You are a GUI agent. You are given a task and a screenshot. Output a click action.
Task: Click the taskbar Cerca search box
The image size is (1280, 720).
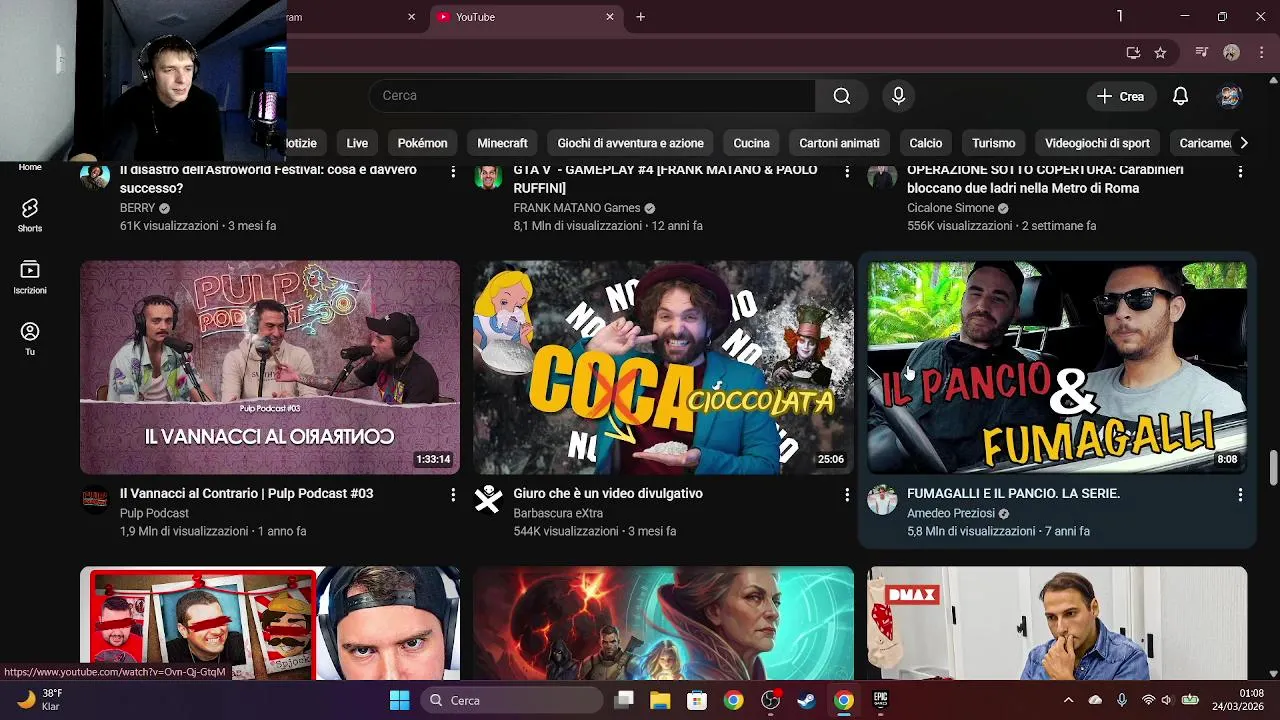(512, 700)
